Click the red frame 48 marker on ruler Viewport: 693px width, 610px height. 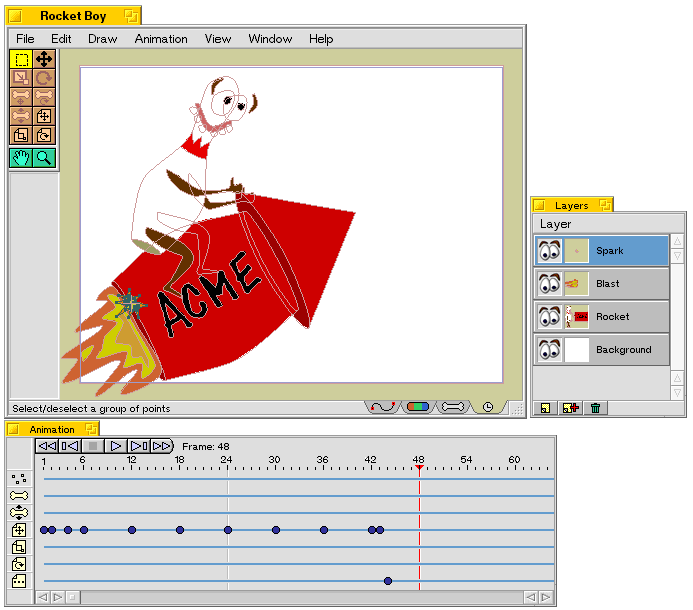click(419, 468)
